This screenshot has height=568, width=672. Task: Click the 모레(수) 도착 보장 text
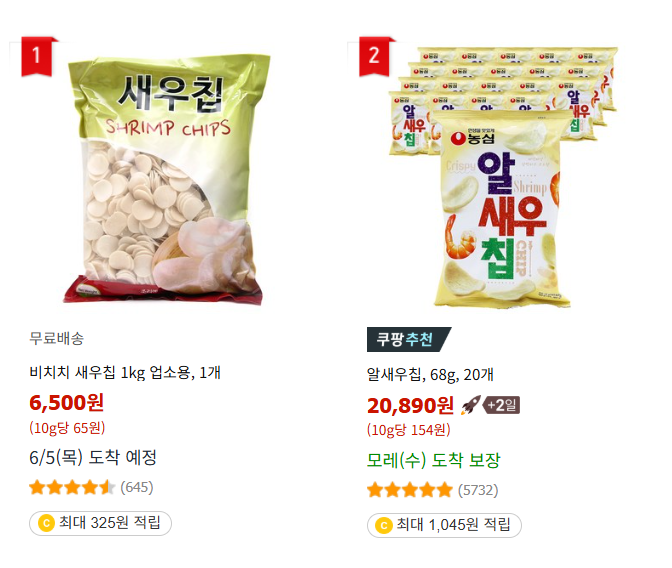coord(433,460)
